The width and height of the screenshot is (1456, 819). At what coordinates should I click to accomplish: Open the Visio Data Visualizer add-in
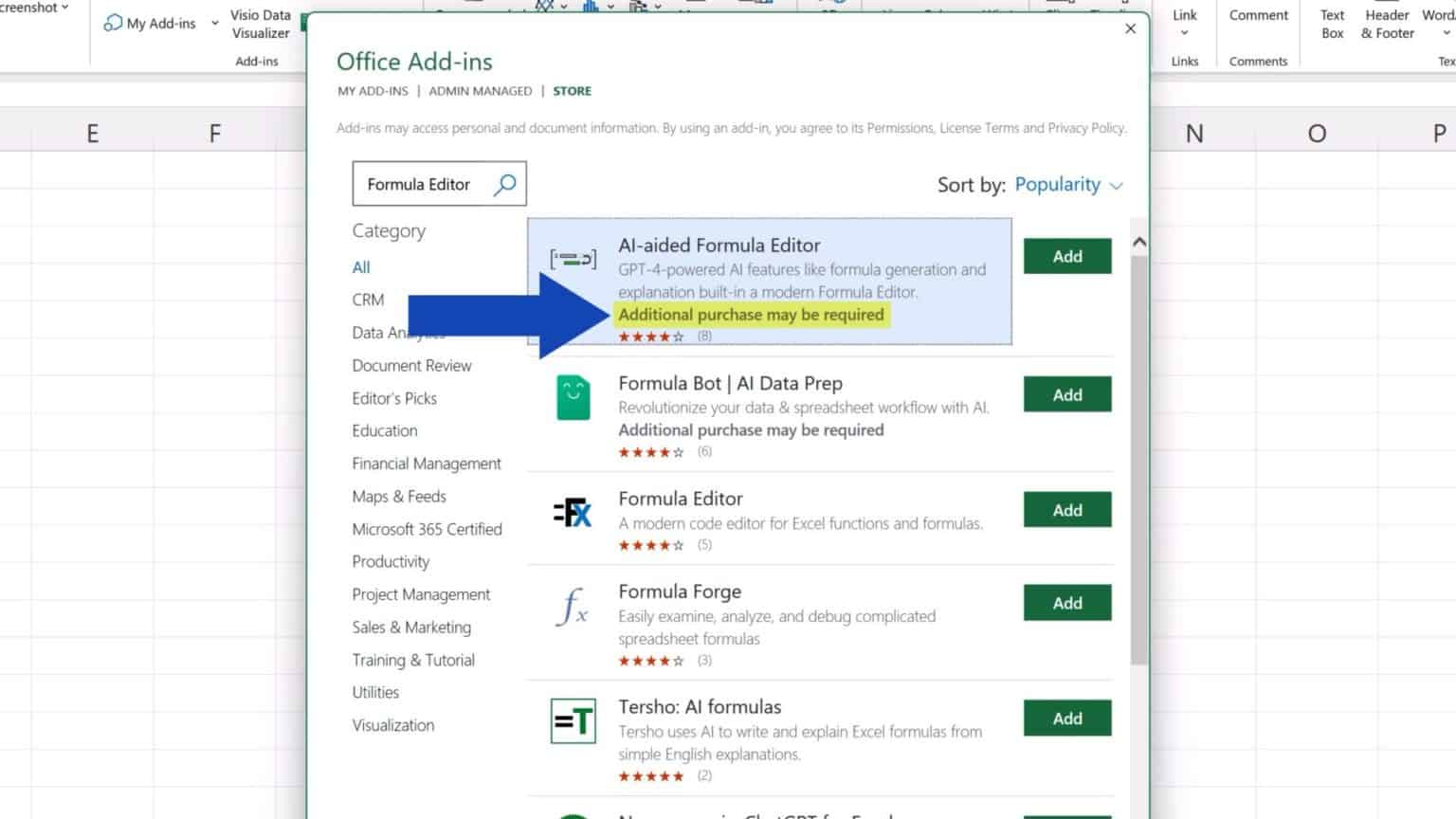pos(261,24)
